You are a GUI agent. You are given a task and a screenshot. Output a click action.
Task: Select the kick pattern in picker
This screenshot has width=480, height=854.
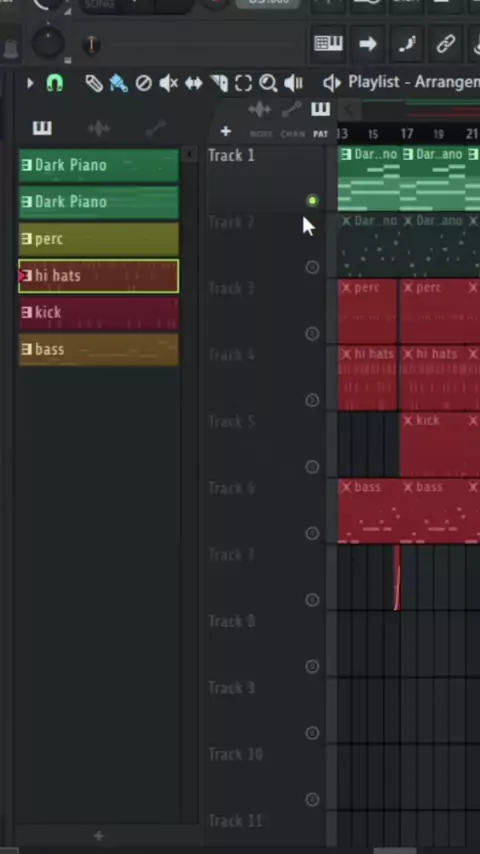coord(99,313)
